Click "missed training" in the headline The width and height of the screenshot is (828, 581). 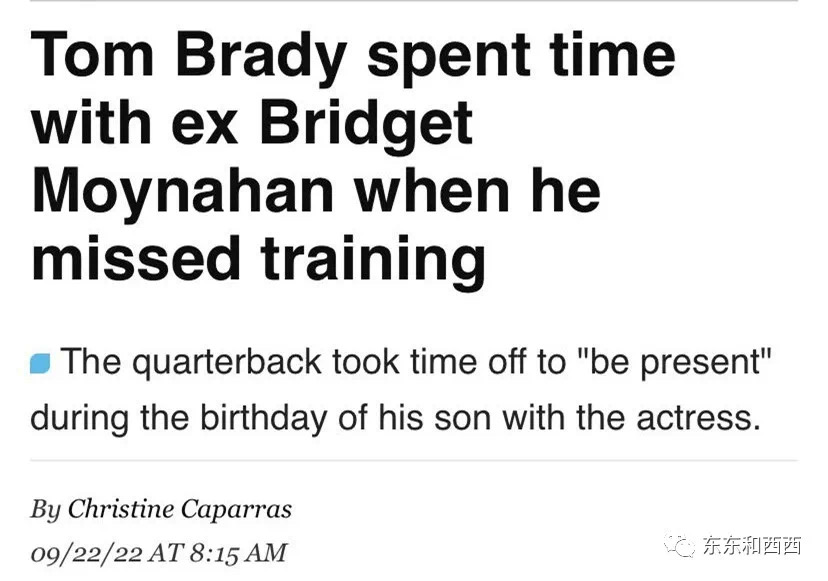coord(259,261)
